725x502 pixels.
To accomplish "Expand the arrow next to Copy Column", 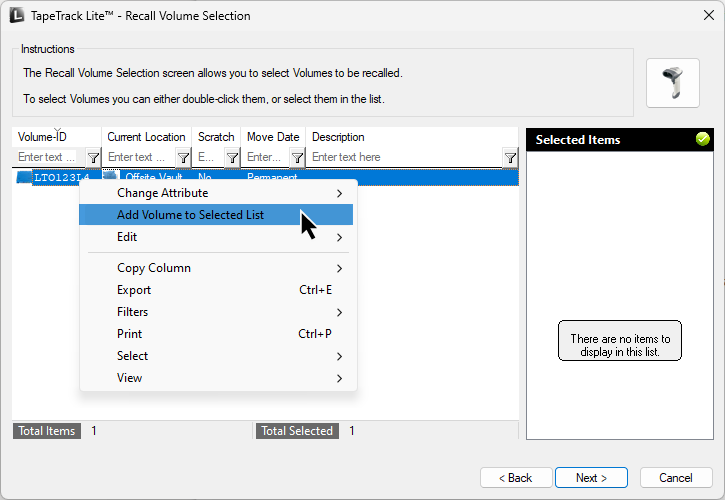I will 339,269.
